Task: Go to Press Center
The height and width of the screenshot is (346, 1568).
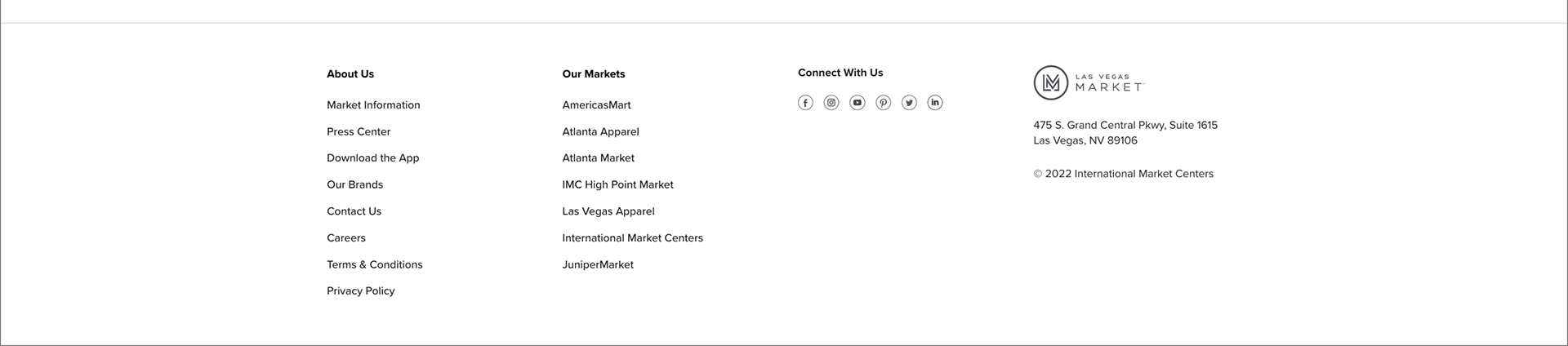Action: click(359, 131)
